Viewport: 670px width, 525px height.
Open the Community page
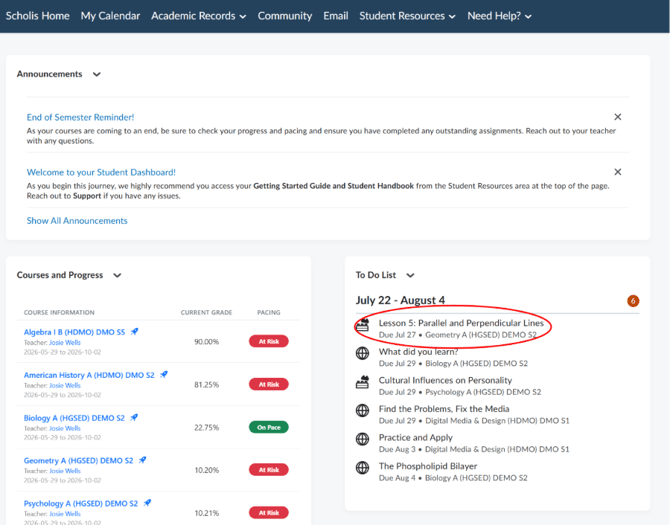tap(285, 16)
